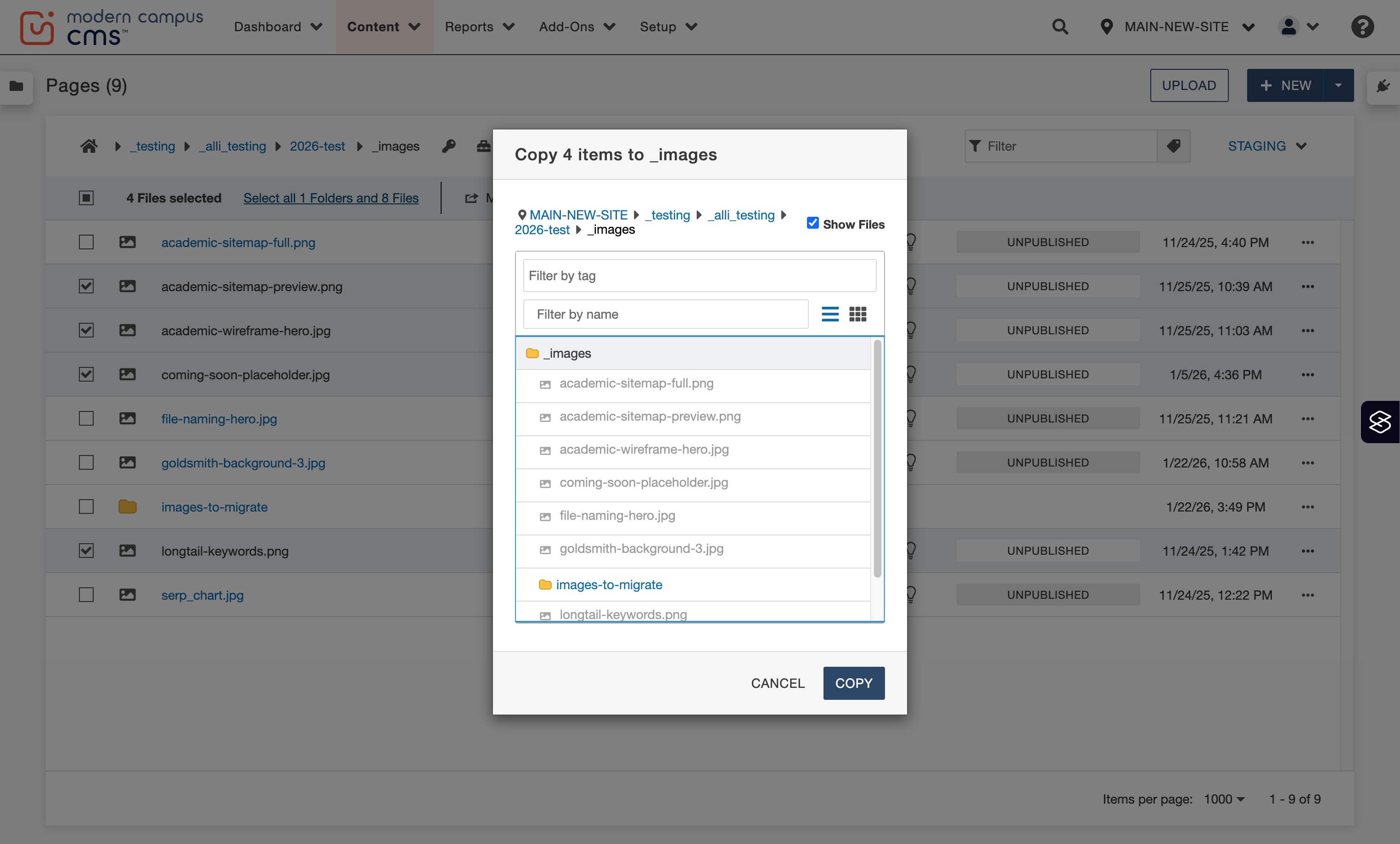Open the user account dropdown

point(1298,27)
